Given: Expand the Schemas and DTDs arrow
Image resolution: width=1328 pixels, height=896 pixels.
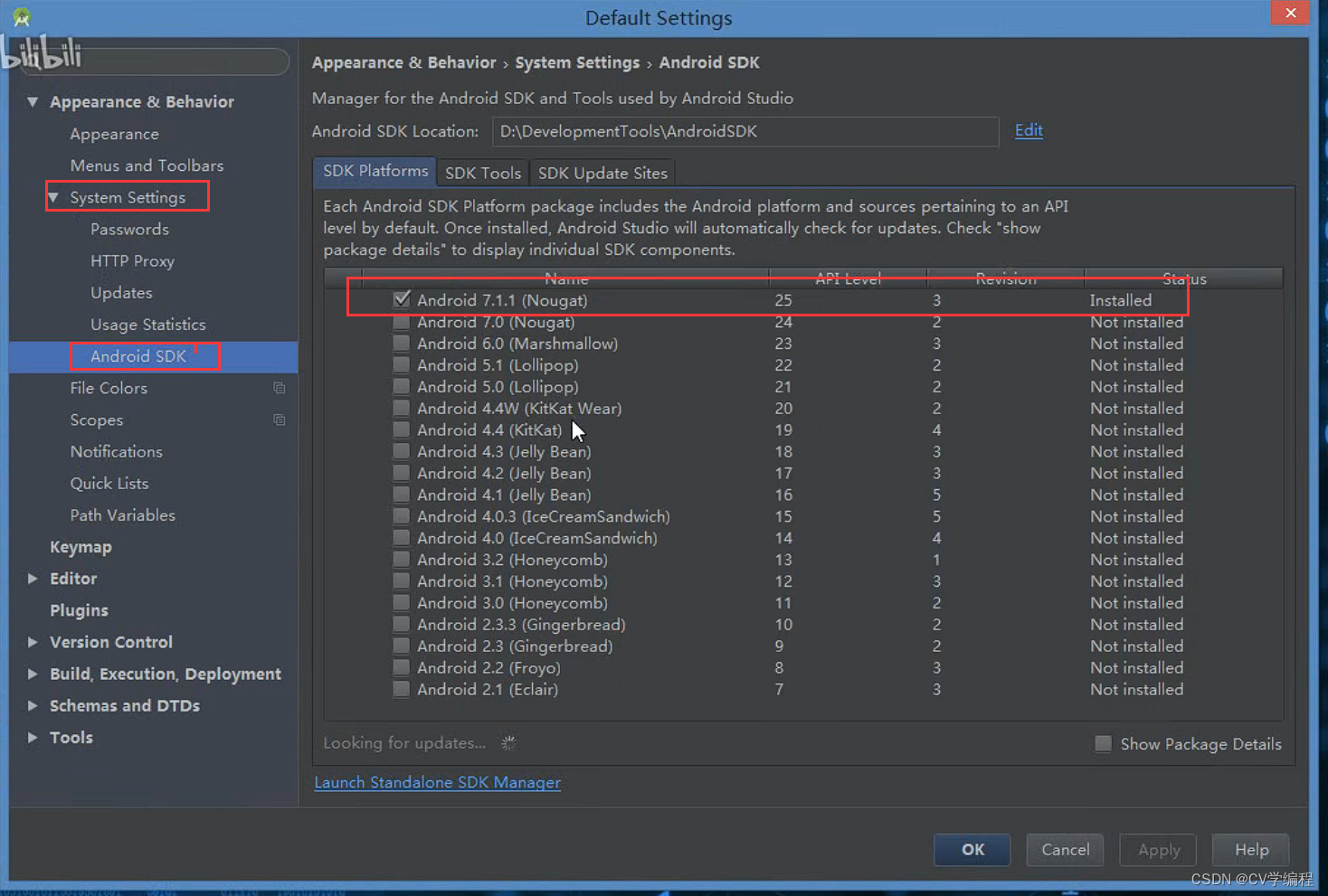Looking at the screenshot, I should [x=33, y=705].
